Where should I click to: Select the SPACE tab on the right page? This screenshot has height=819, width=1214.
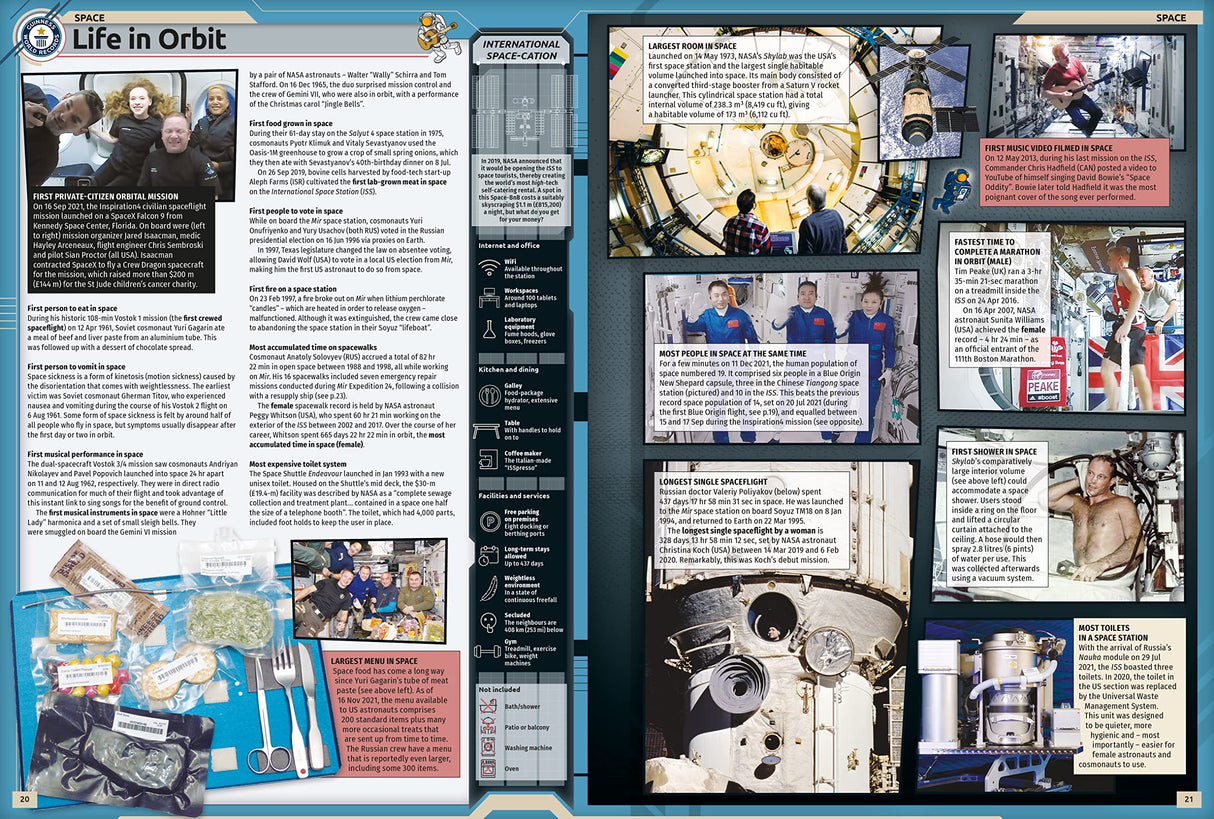1170,17
